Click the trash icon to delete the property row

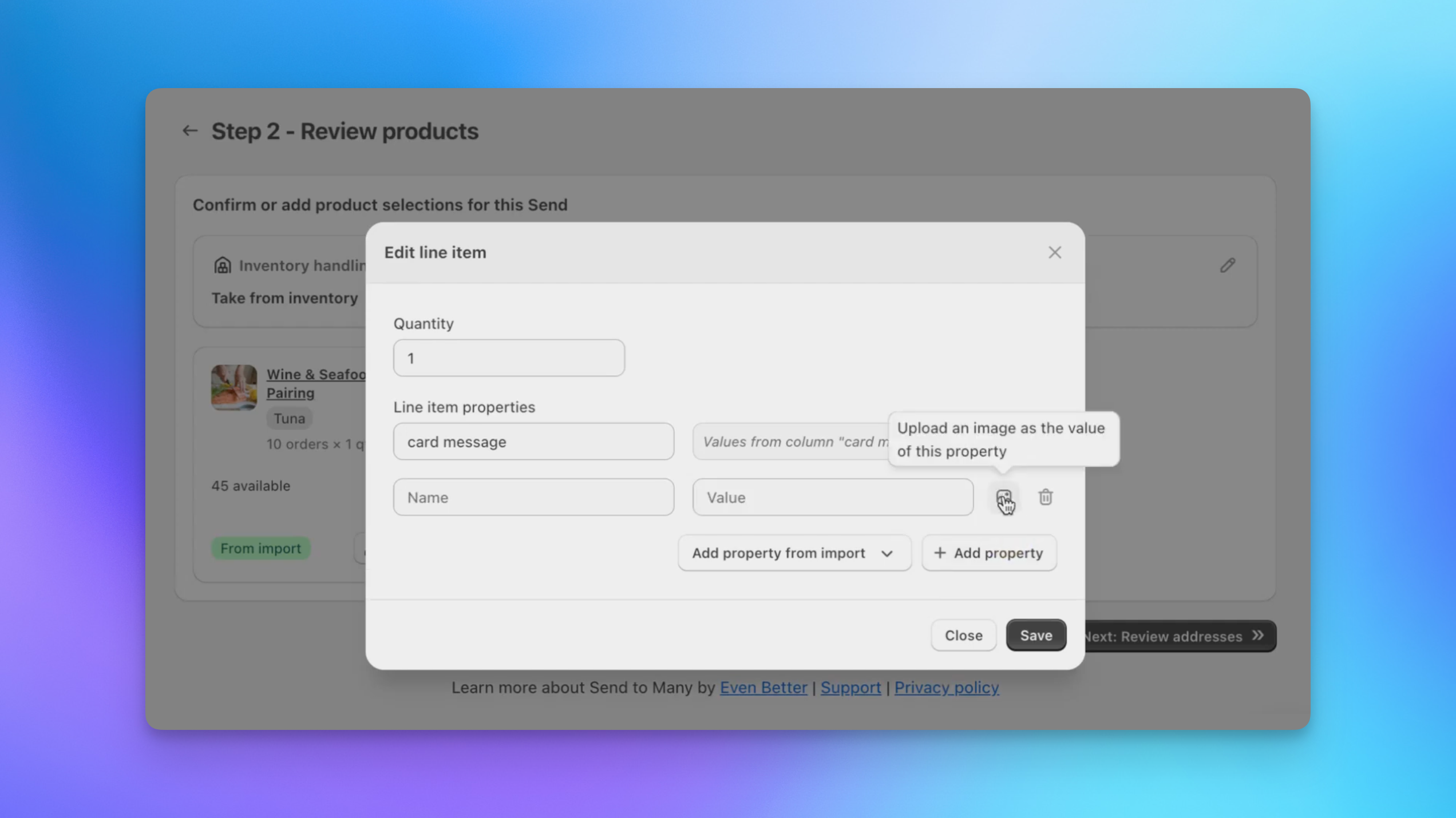pyautogui.click(x=1046, y=497)
